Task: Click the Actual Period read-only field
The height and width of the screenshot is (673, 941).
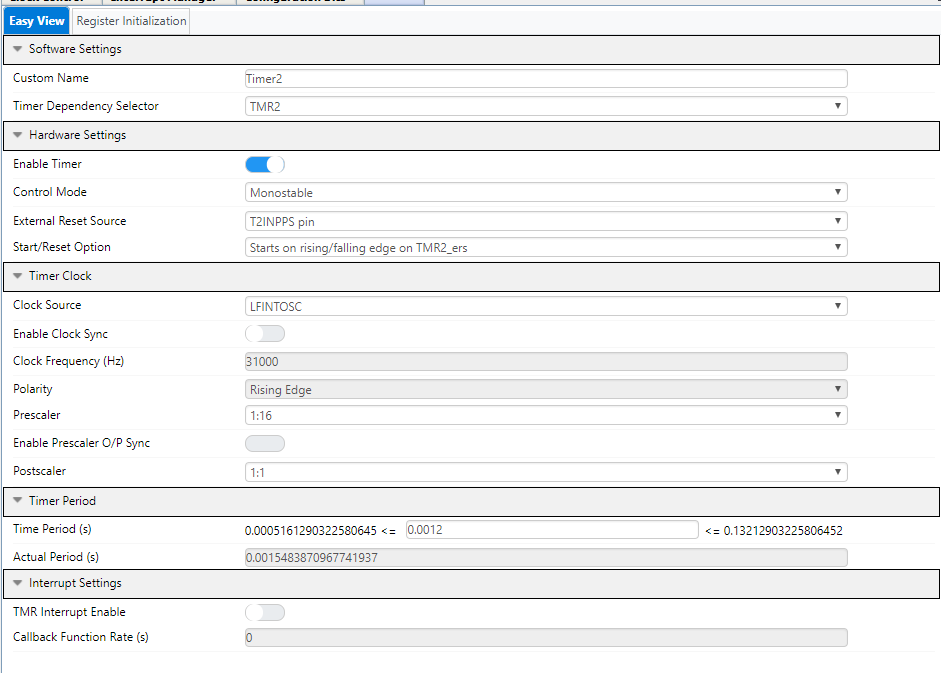Action: click(546, 557)
